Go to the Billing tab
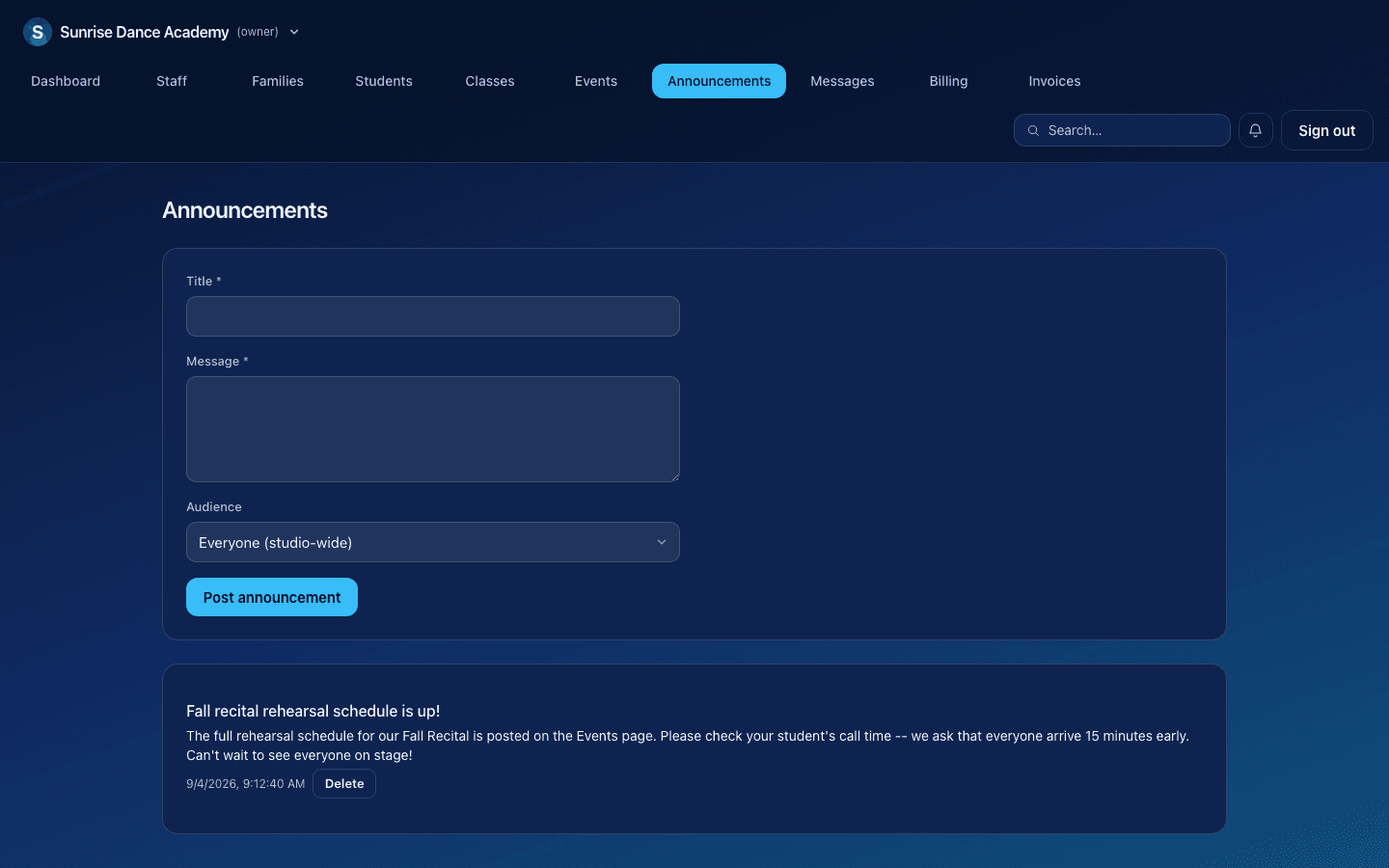Screen dimensions: 1389x868 948,81
